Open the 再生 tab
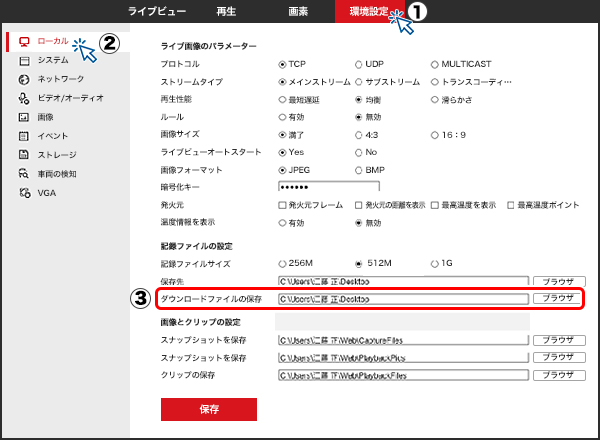Image resolution: width=600 pixels, height=440 pixels. [225, 11]
